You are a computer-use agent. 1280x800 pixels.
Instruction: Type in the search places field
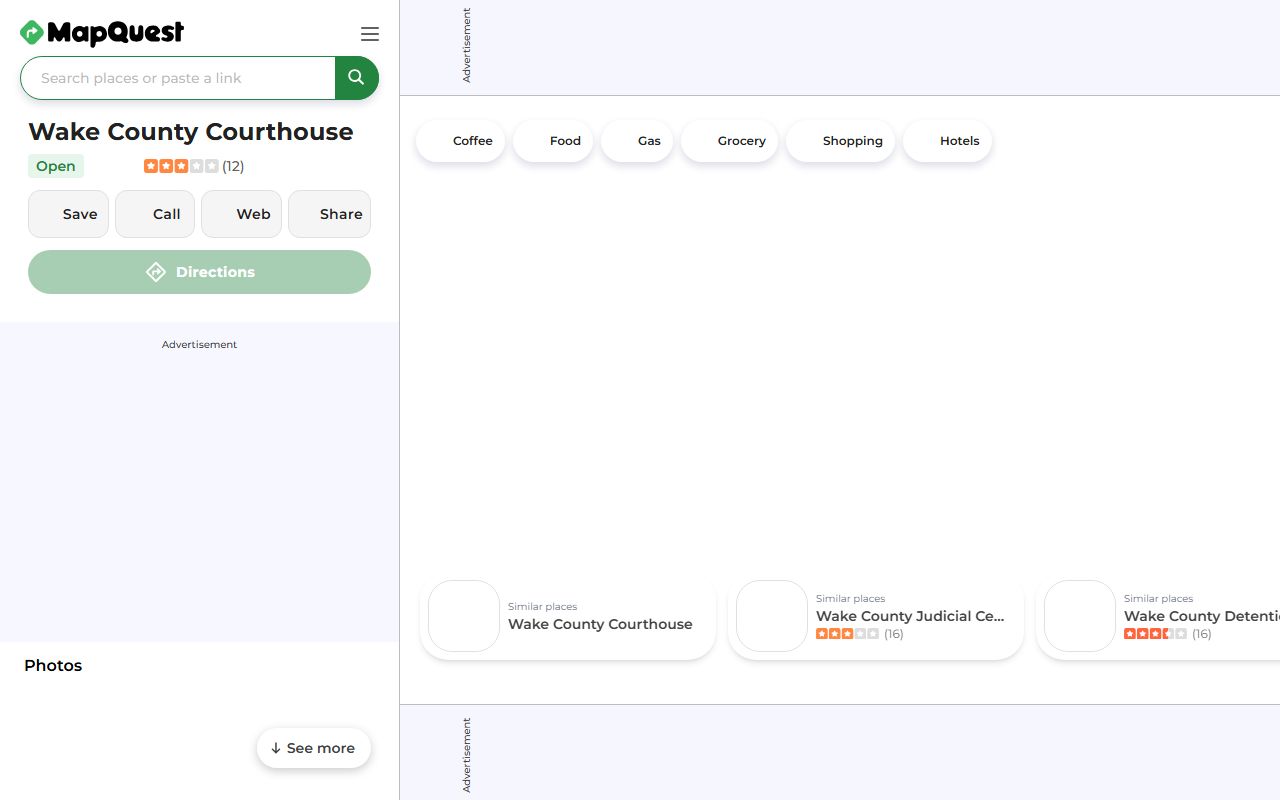(180, 78)
